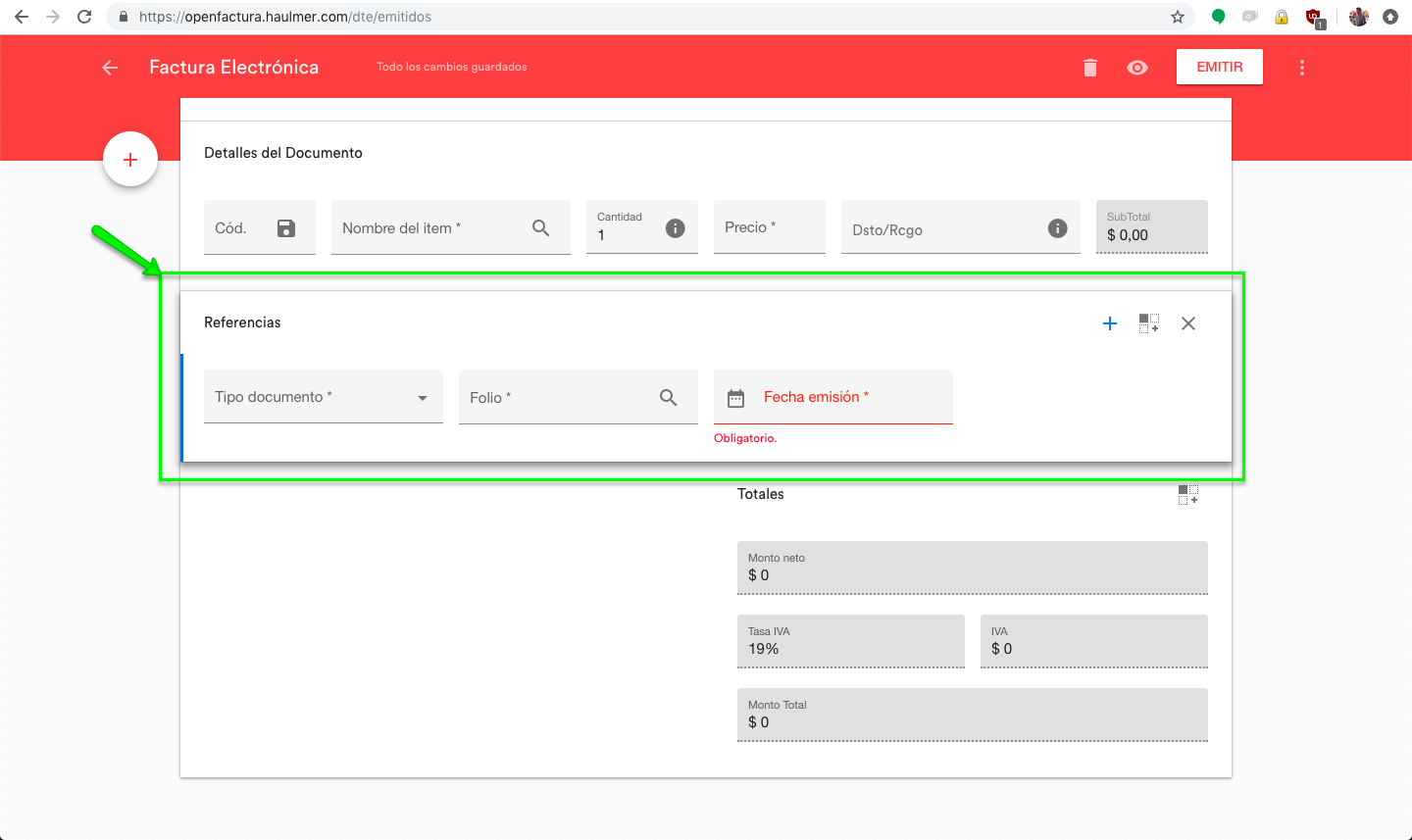Reload the page in the browser
The width and height of the screenshot is (1412, 840).
tap(84, 17)
